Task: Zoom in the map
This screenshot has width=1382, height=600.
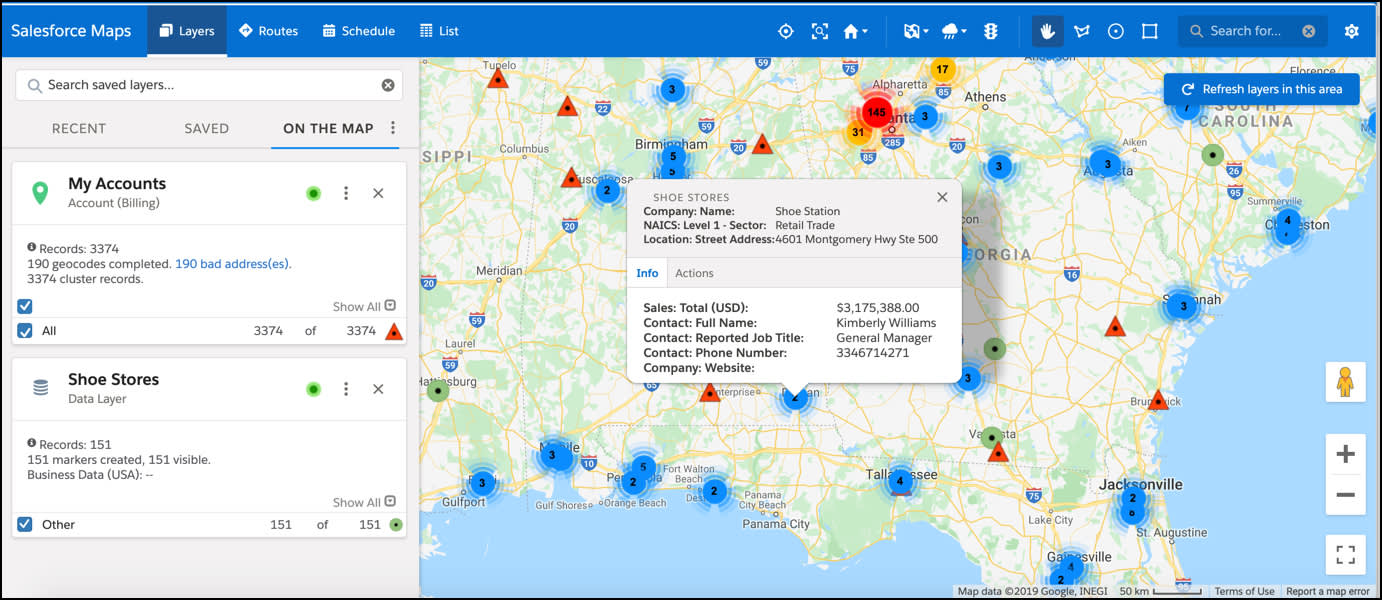Action: coord(1345,454)
